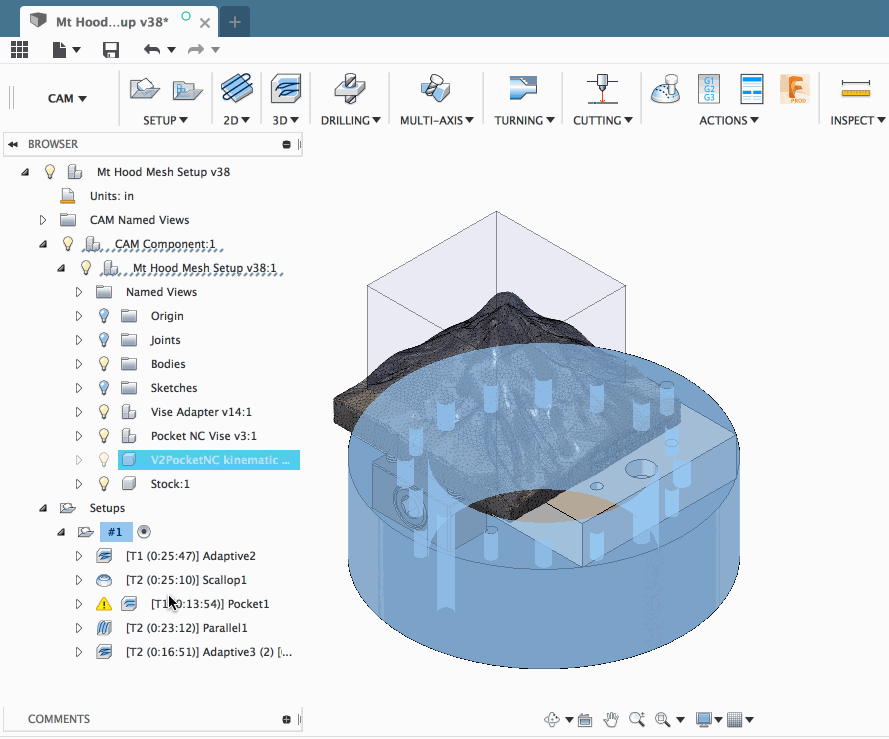Hide Pocket NC Vise v3:1 component
Viewport: 889px width, 739px height.
point(104,436)
